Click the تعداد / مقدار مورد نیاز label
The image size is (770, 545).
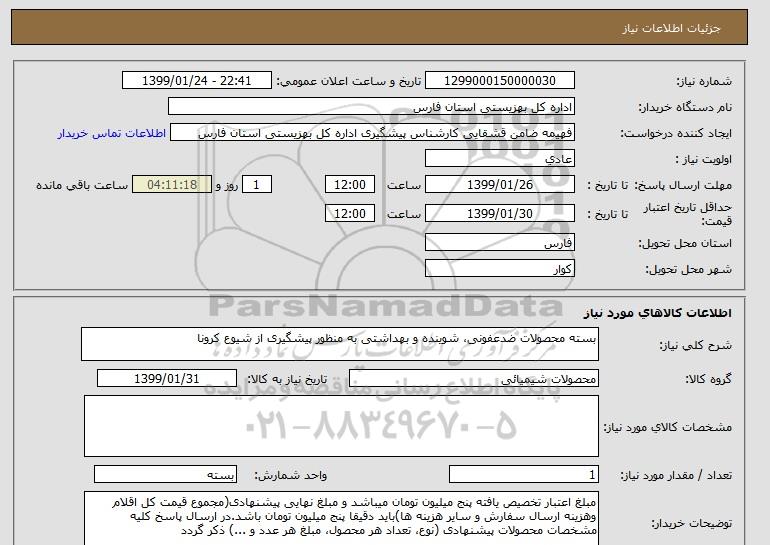click(x=676, y=475)
